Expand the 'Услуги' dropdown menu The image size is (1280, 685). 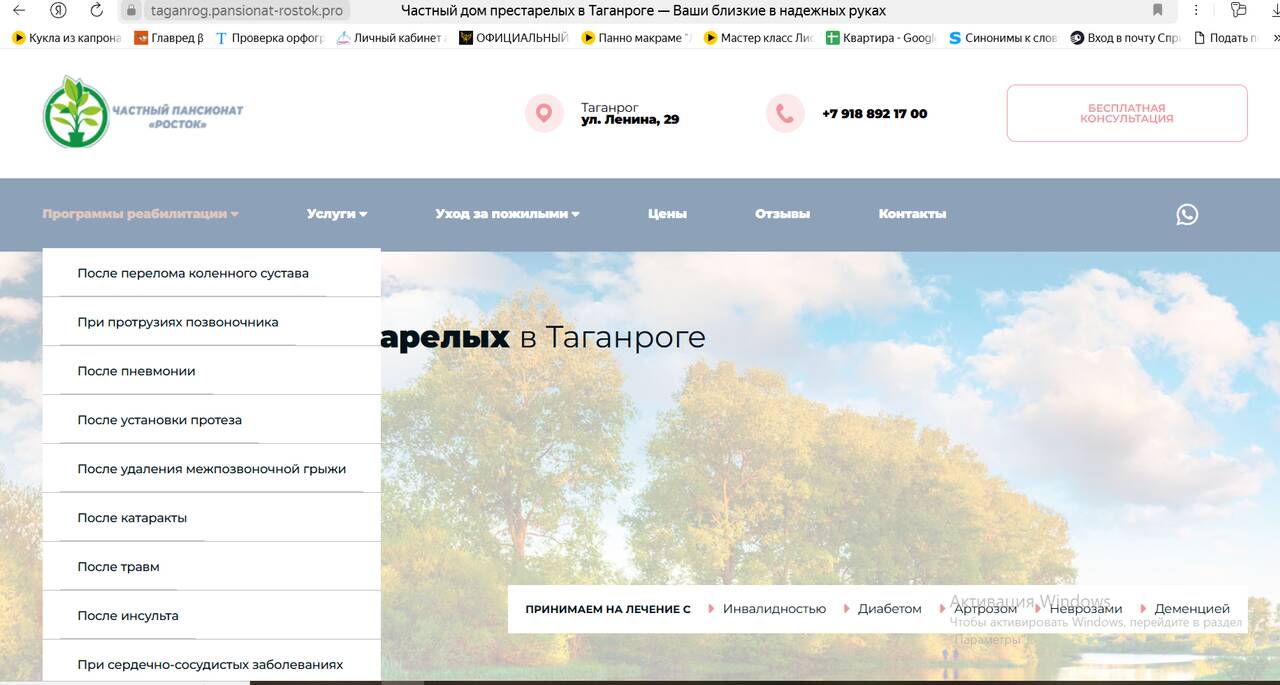337,214
